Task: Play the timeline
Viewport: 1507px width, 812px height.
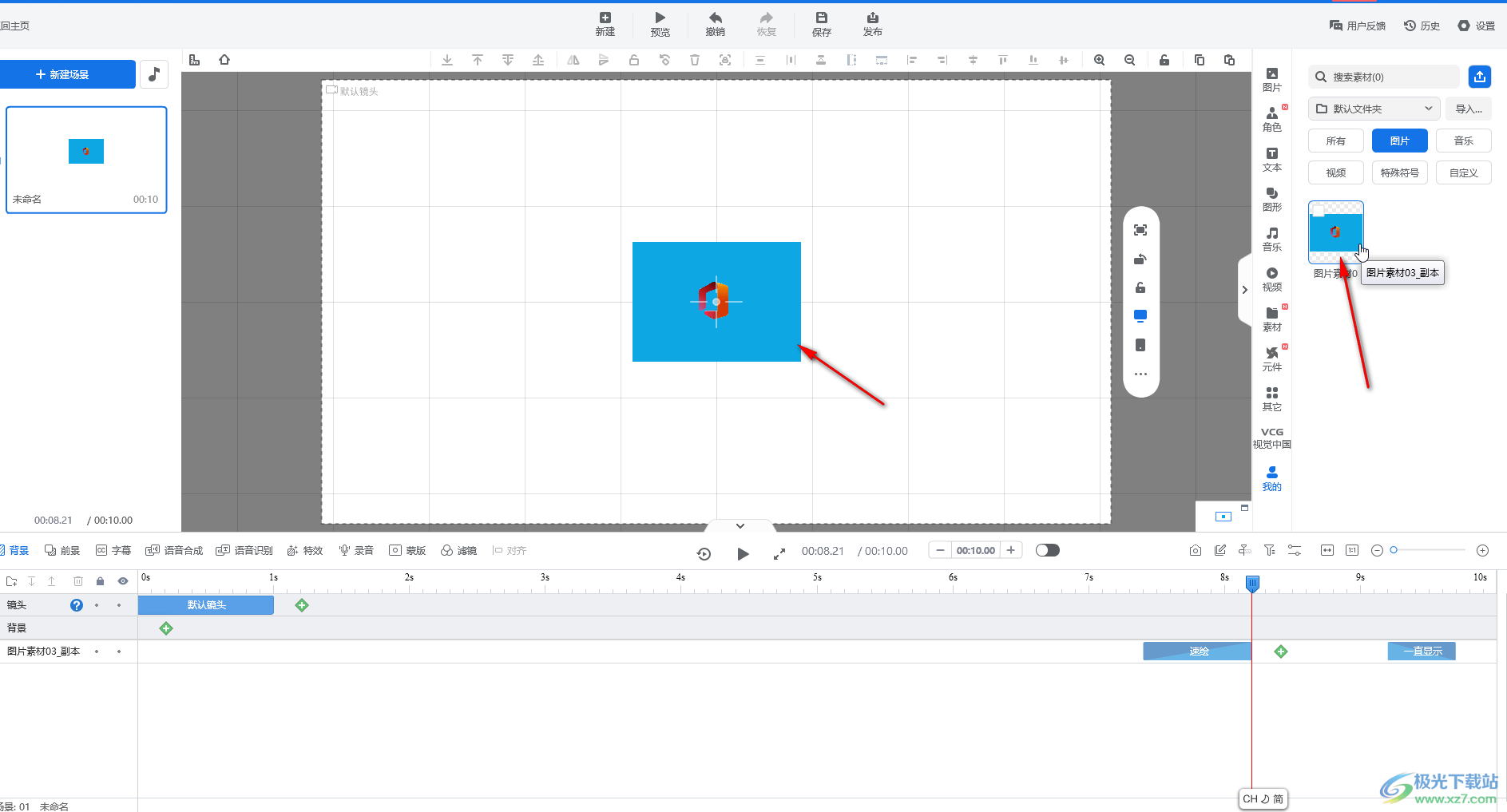Action: click(x=743, y=553)
